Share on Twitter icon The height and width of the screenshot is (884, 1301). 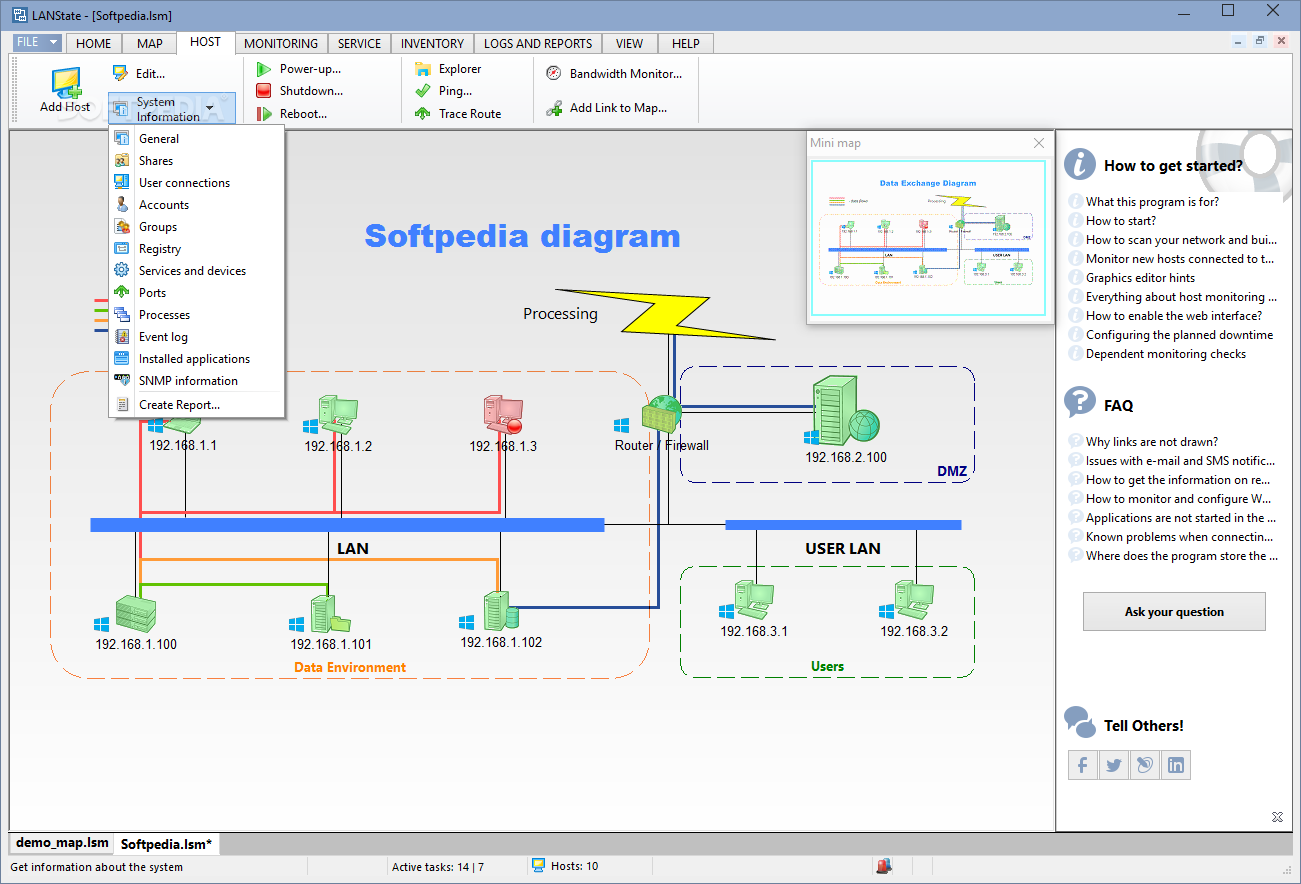1113,765
